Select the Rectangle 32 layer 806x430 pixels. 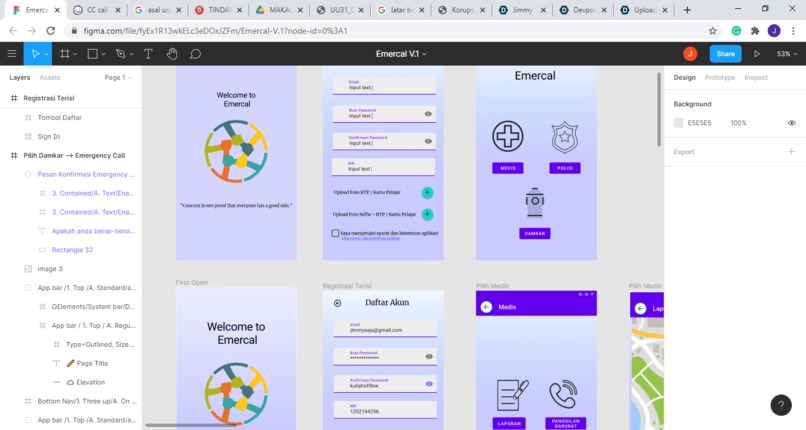[72, 250]
